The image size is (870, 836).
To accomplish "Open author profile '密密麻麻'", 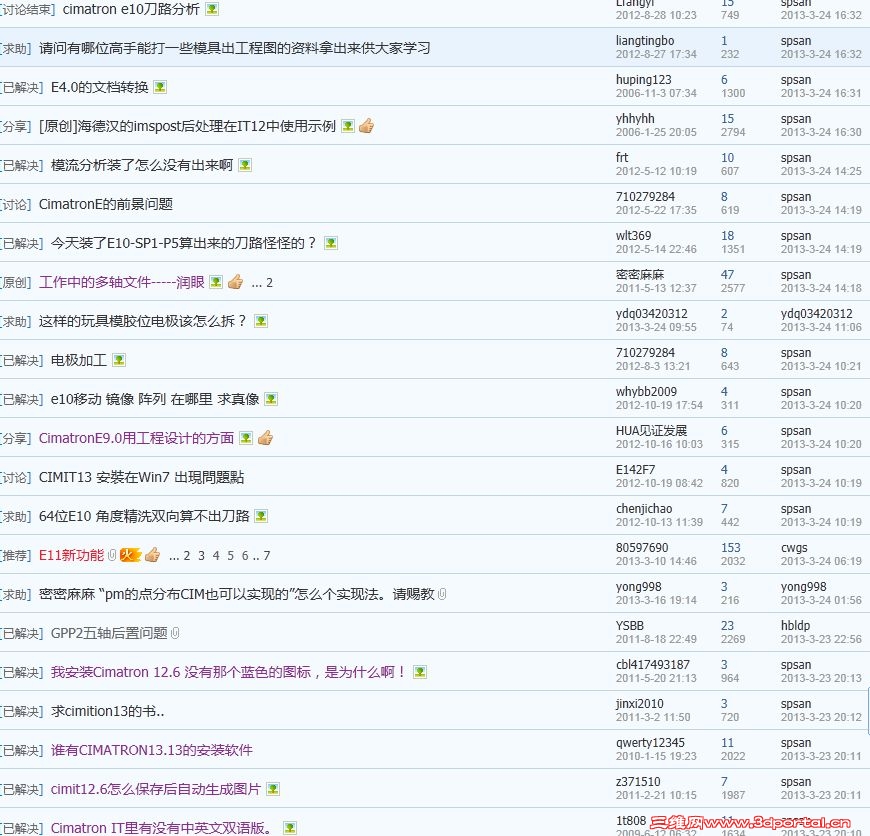I will (640, 275).
